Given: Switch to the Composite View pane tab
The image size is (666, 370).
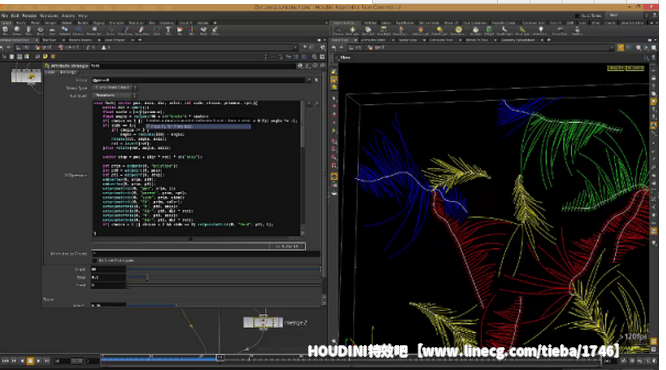Looking at the screenshot, I should [441, 40].
